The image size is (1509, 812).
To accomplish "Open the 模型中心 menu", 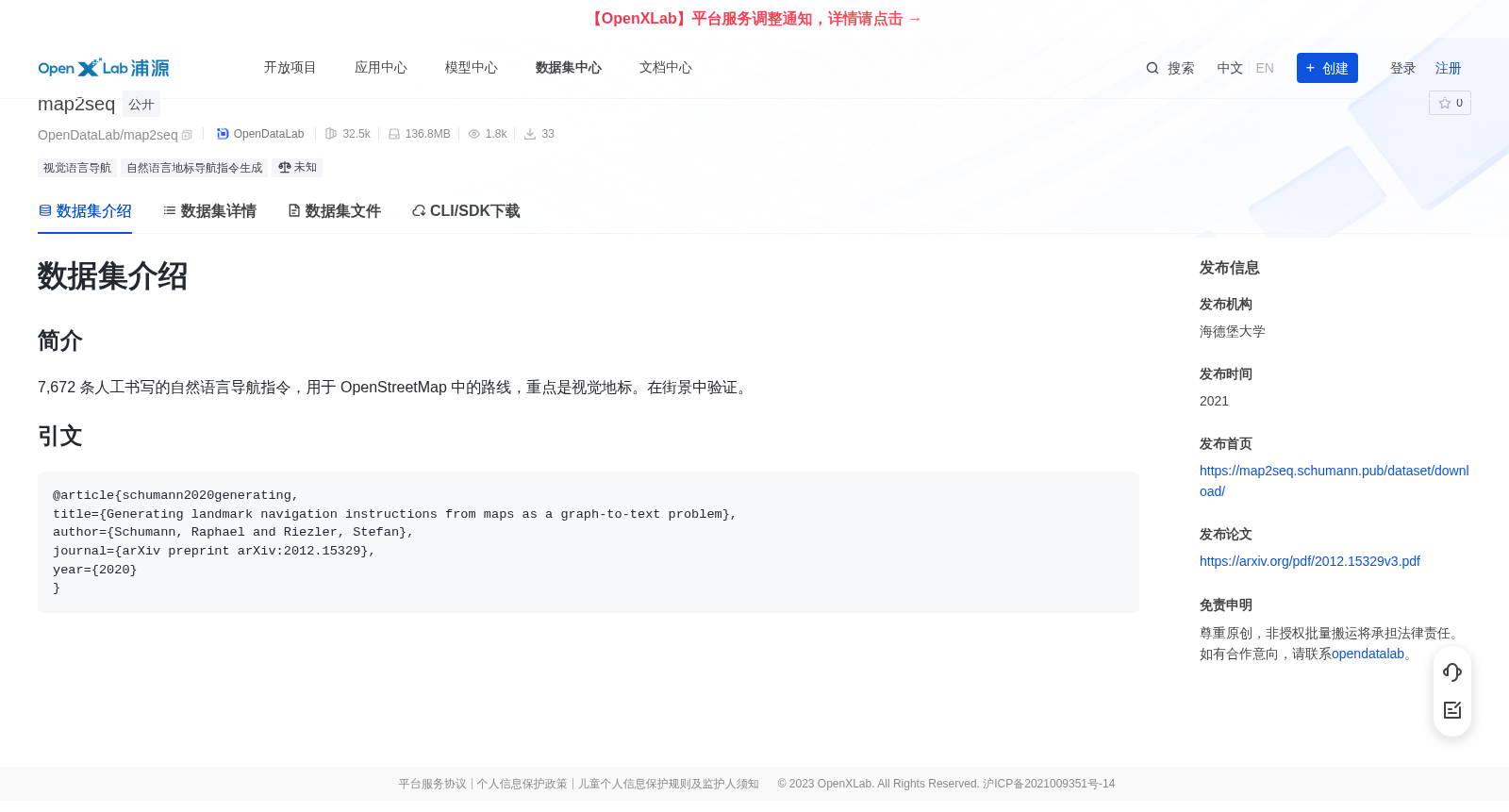I will pyautogui.click(x=472, y=68).
